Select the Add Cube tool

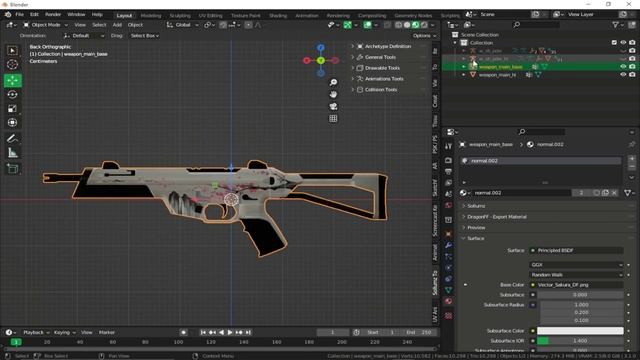(x=12, y=169)
